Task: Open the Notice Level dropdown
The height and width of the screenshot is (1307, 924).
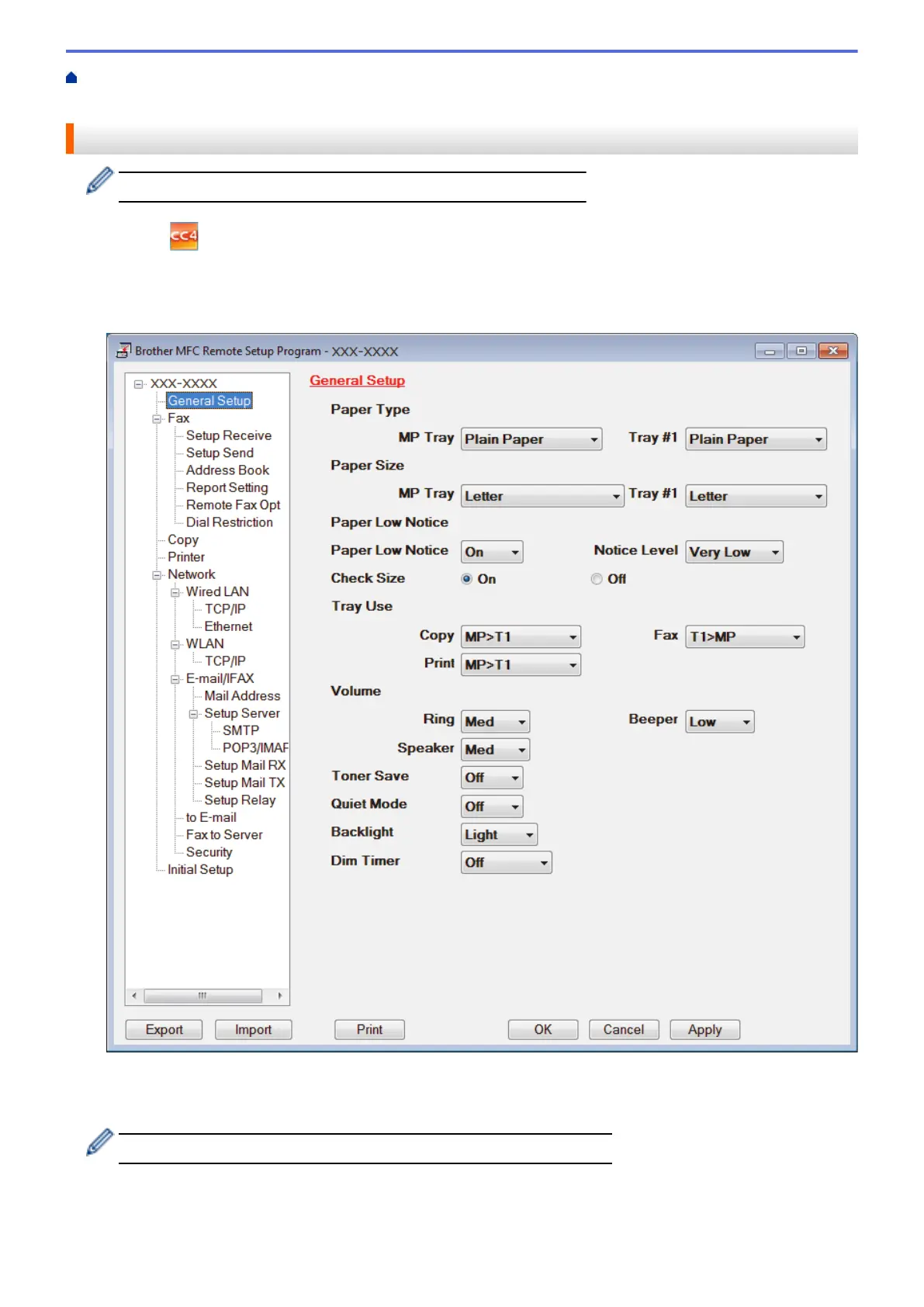Action: 734,552
